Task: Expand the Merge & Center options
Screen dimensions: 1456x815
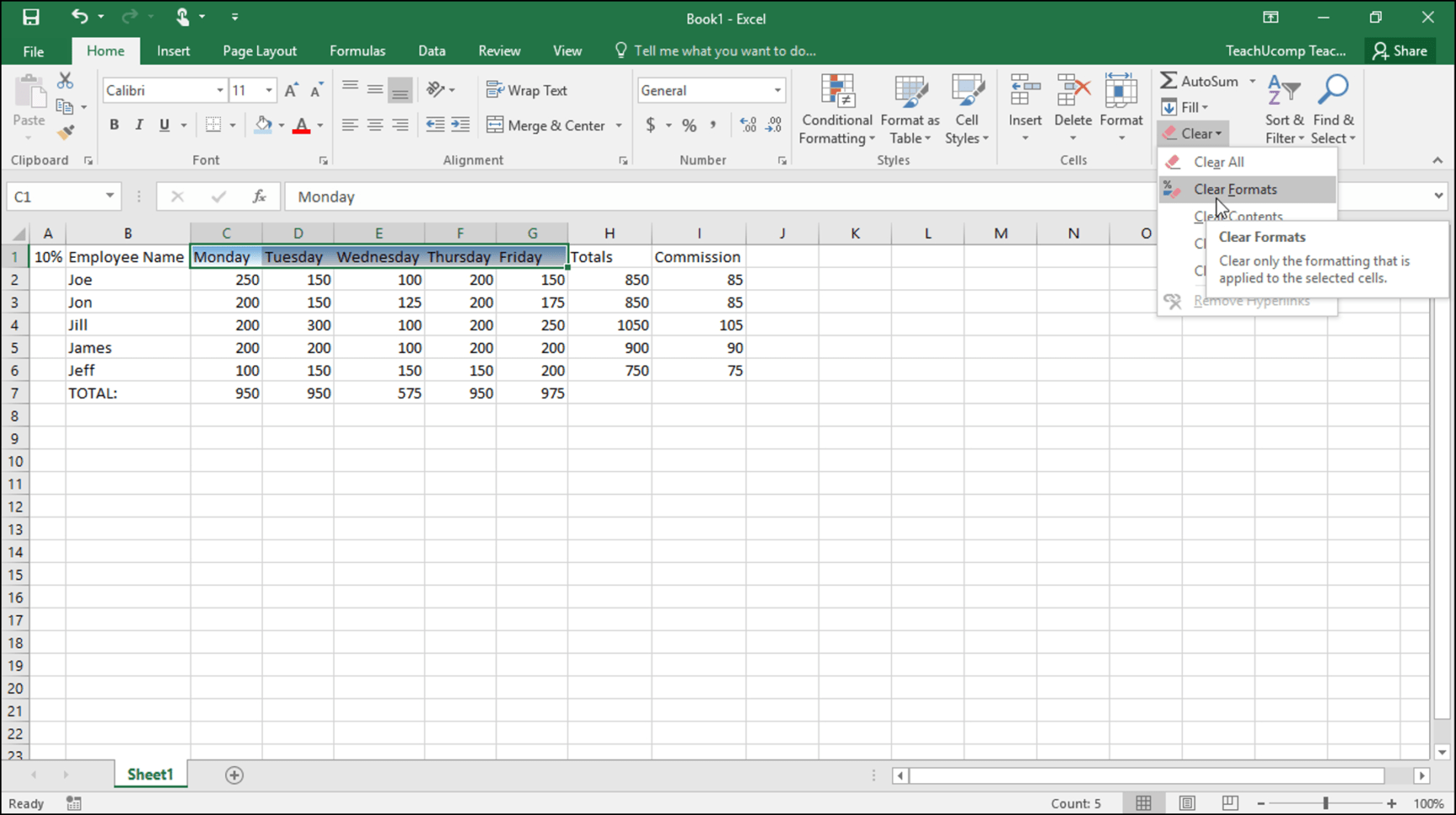Action: (620, 125)
